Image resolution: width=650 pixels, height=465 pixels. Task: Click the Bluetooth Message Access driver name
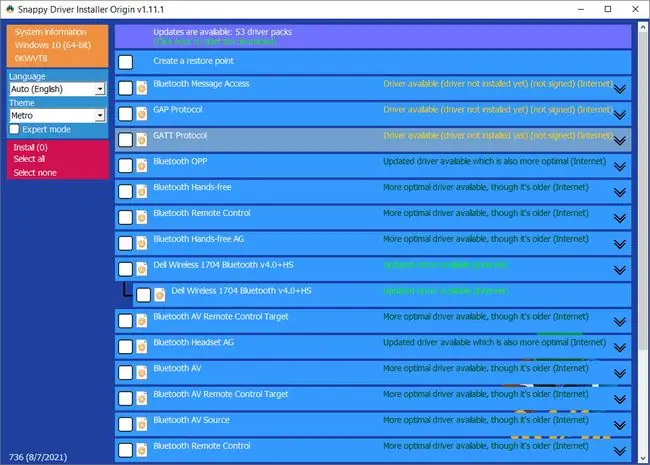(x=201, y=84)
